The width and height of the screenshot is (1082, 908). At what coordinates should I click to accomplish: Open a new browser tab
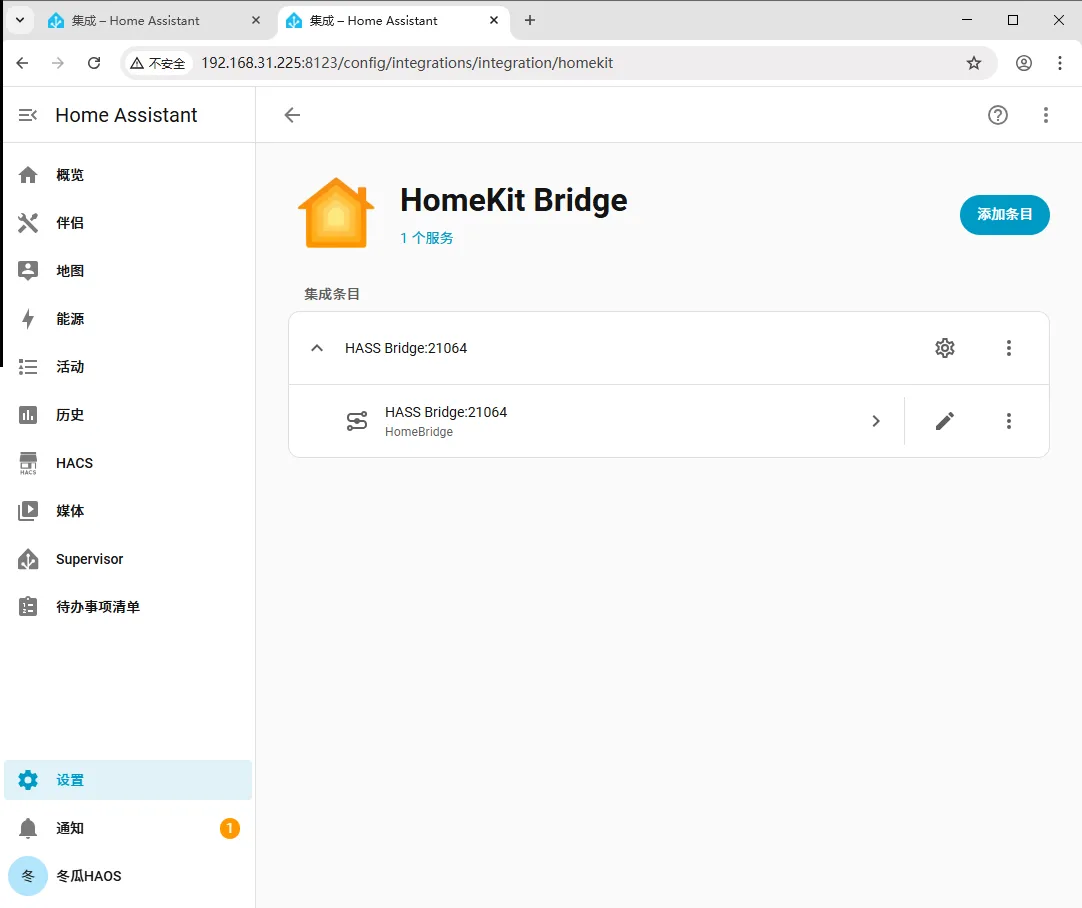(x=530, y=21)
